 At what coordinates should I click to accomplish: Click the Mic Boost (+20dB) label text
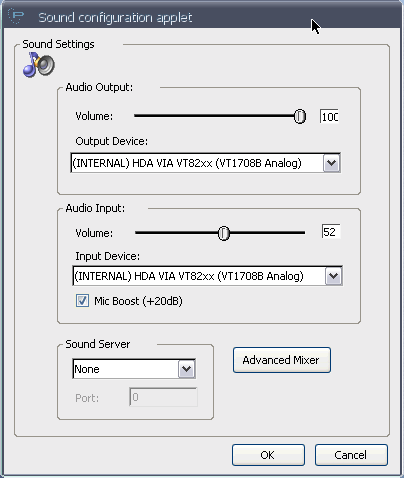click(x=138, y=301)
